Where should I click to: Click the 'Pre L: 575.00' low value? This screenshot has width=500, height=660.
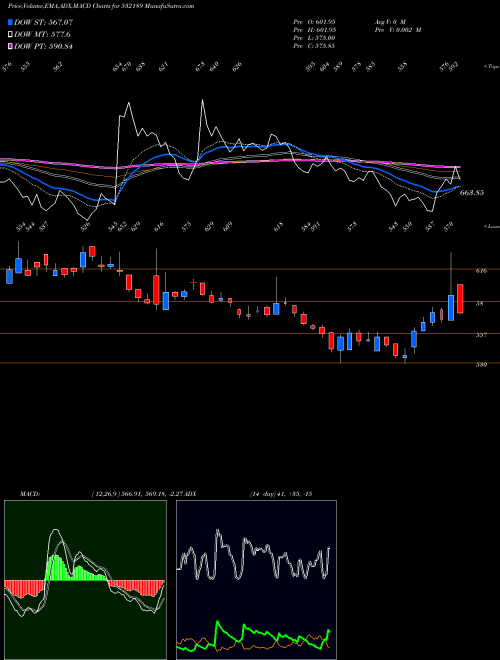click(x=314, y=38)
